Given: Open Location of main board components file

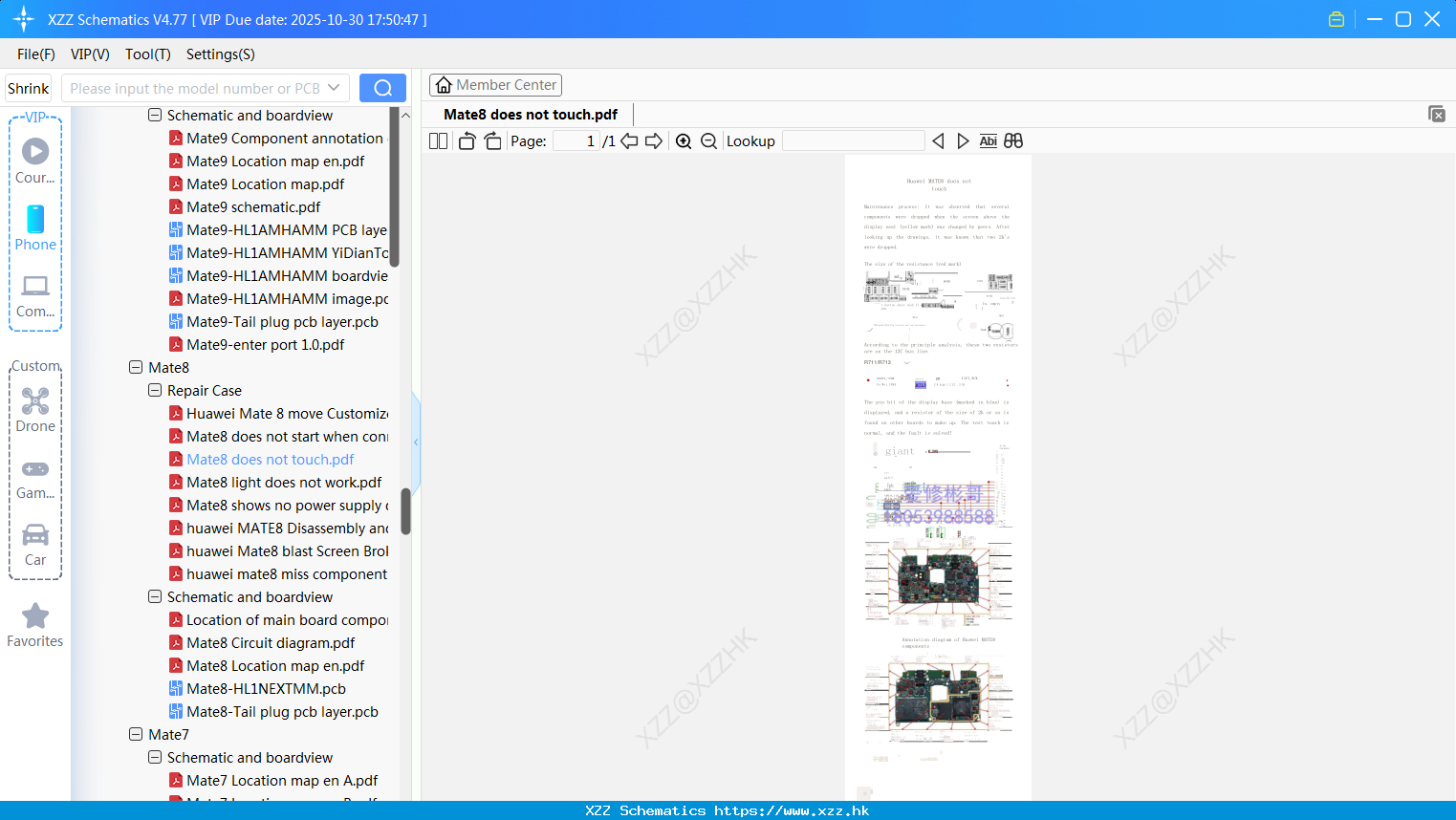Looking at the screenshot, I should (x=287, y=619).
